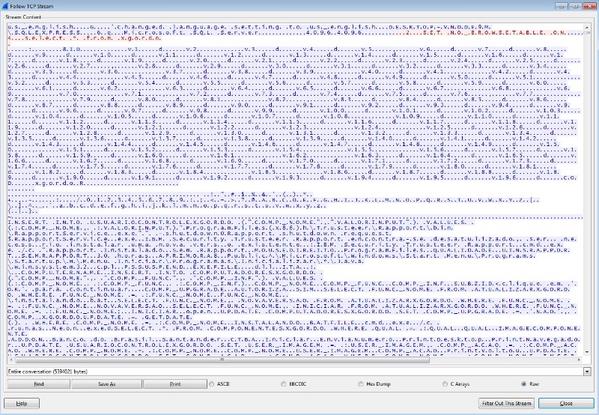Choose the EBCDIC radio option
599x415 pixels.
pyautogui.click(x=283, y=384)
